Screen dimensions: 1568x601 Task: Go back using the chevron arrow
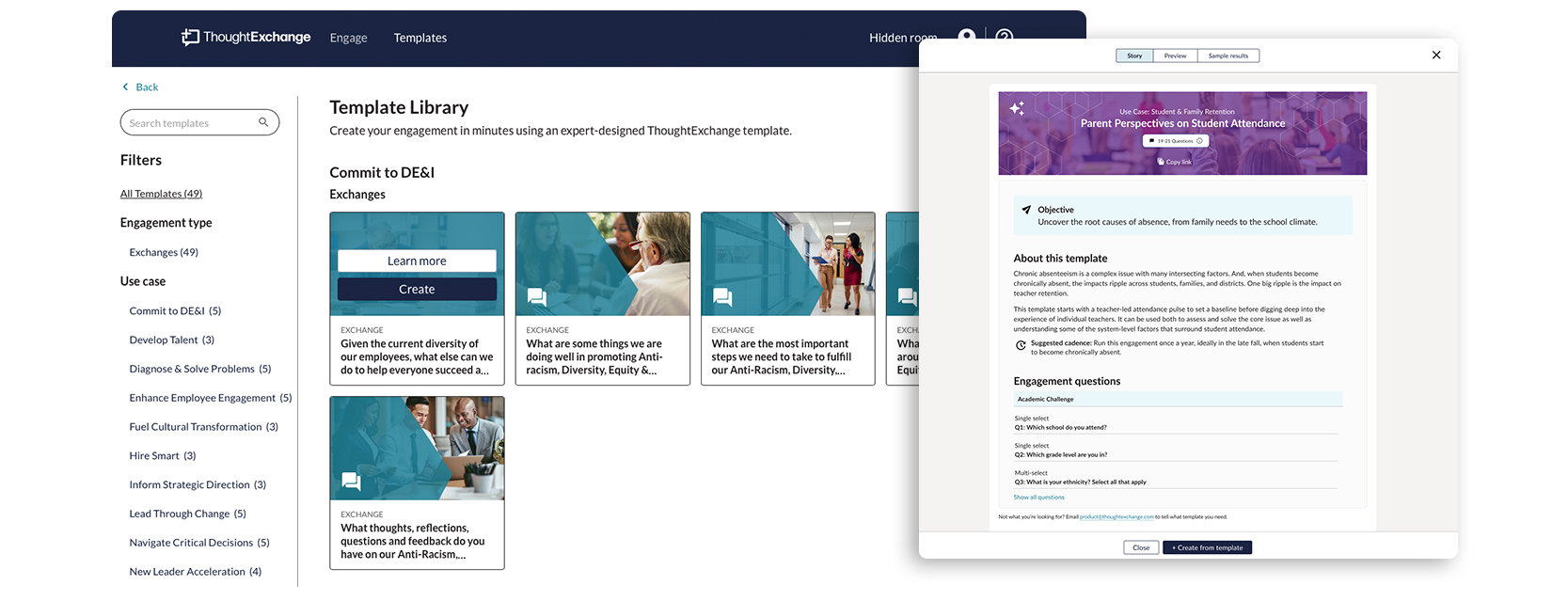[126, 87]
